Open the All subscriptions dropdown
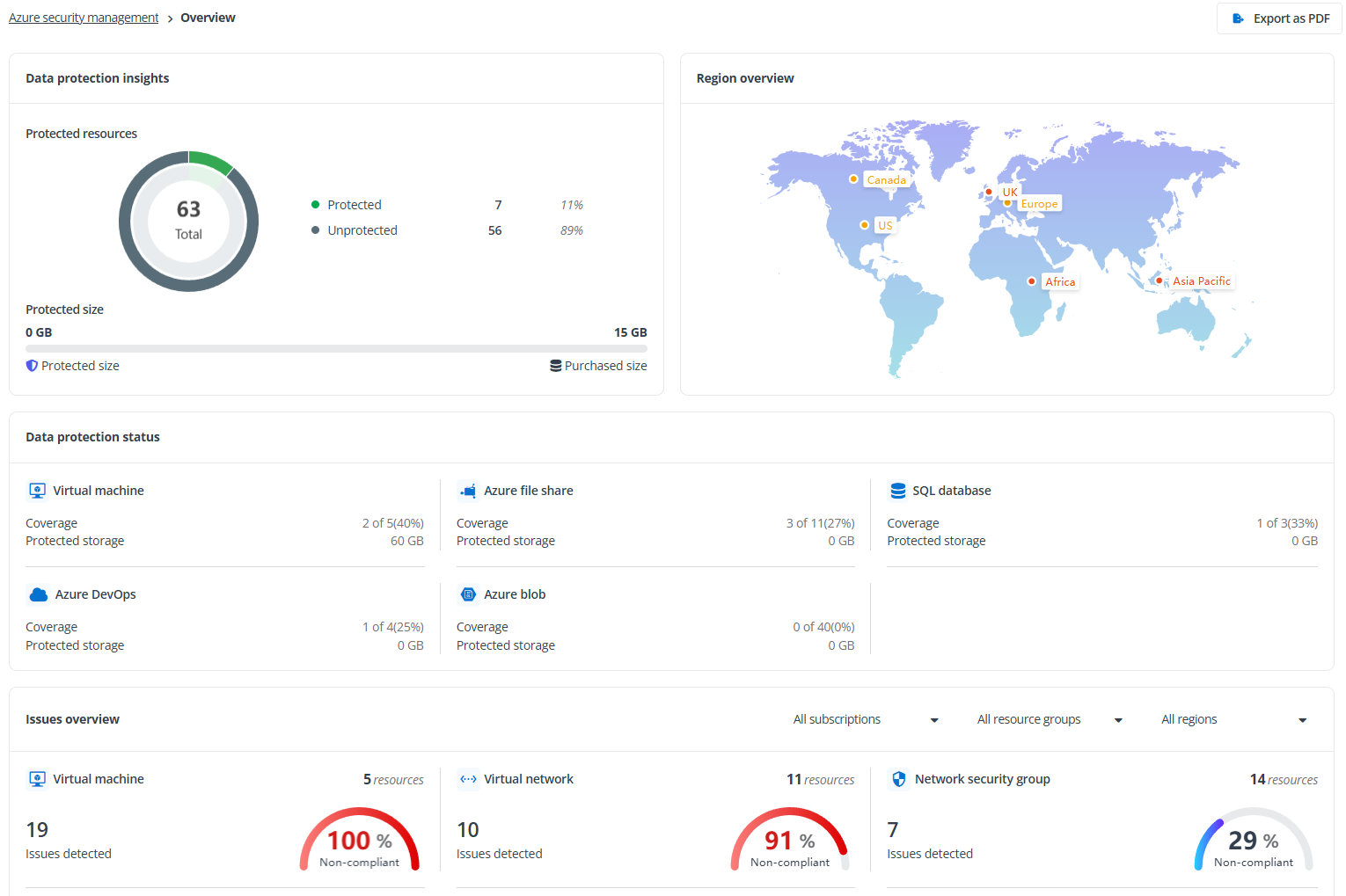 (866, 718)
